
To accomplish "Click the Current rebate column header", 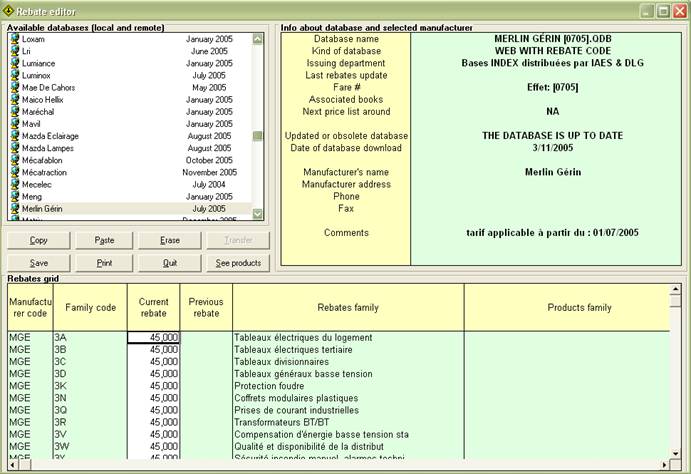I will coord(153,307).
